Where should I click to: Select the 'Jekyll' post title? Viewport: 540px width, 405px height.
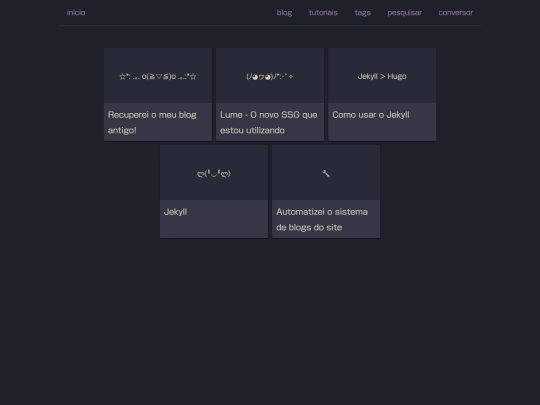(x=176, y=212)
